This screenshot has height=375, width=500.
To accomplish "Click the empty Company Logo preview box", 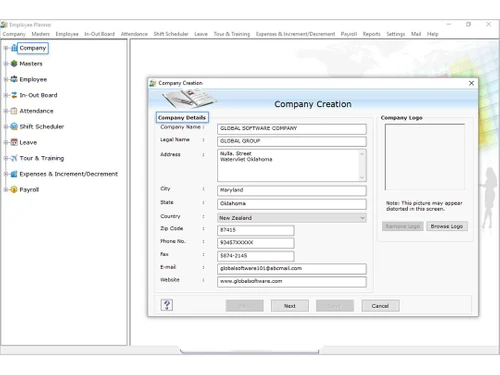I will point(425,157).
